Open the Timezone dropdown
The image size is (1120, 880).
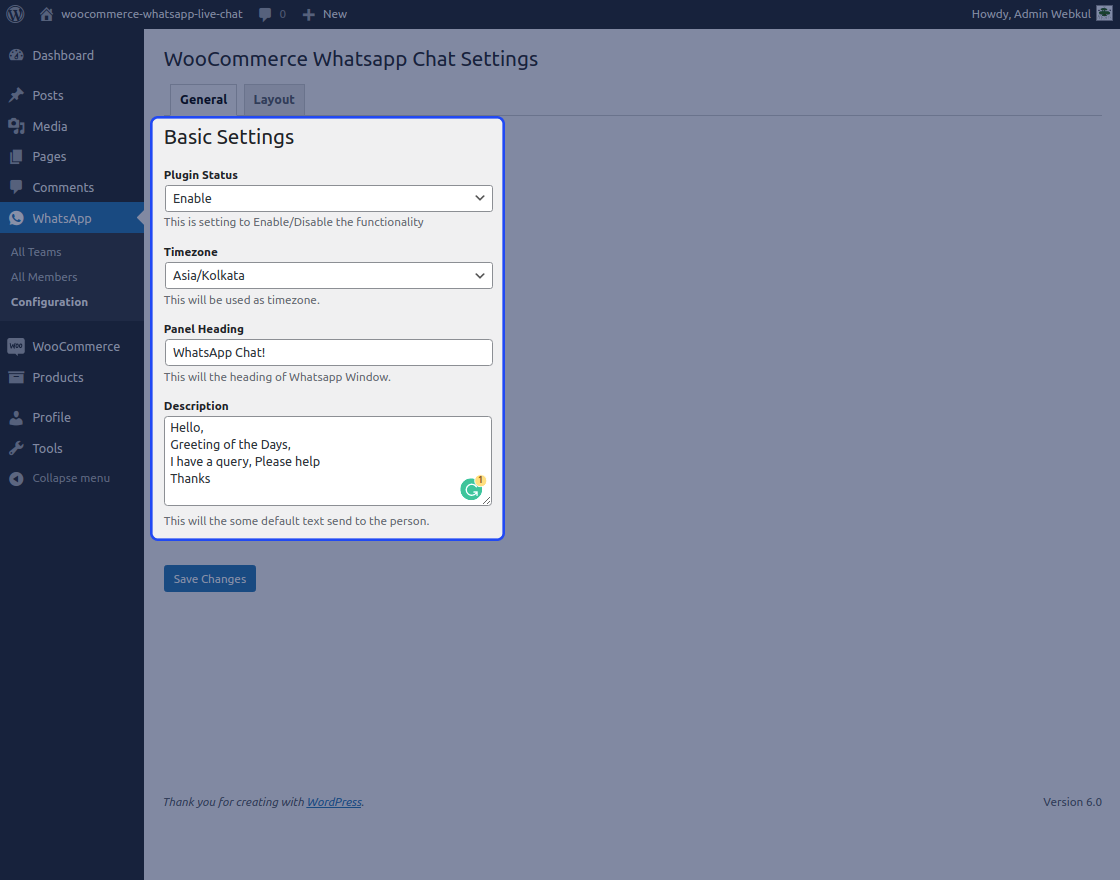coord(329,276)
